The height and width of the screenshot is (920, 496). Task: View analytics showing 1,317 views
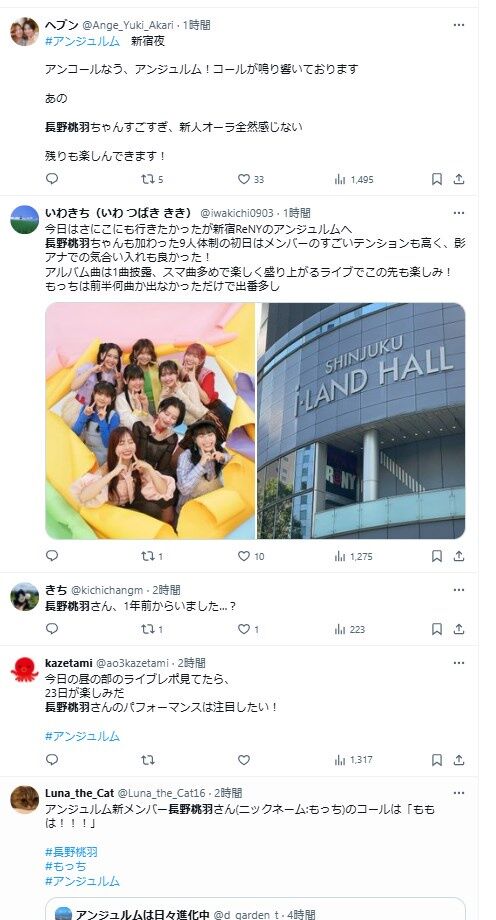[353, 759]
